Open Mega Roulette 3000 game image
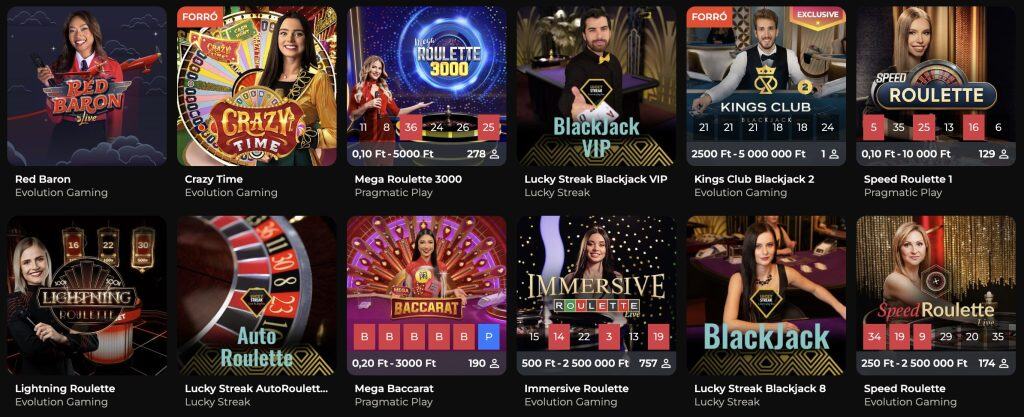Image resolution: width=1024 pixels, height=417 pixels. click(x=426, y=86)
